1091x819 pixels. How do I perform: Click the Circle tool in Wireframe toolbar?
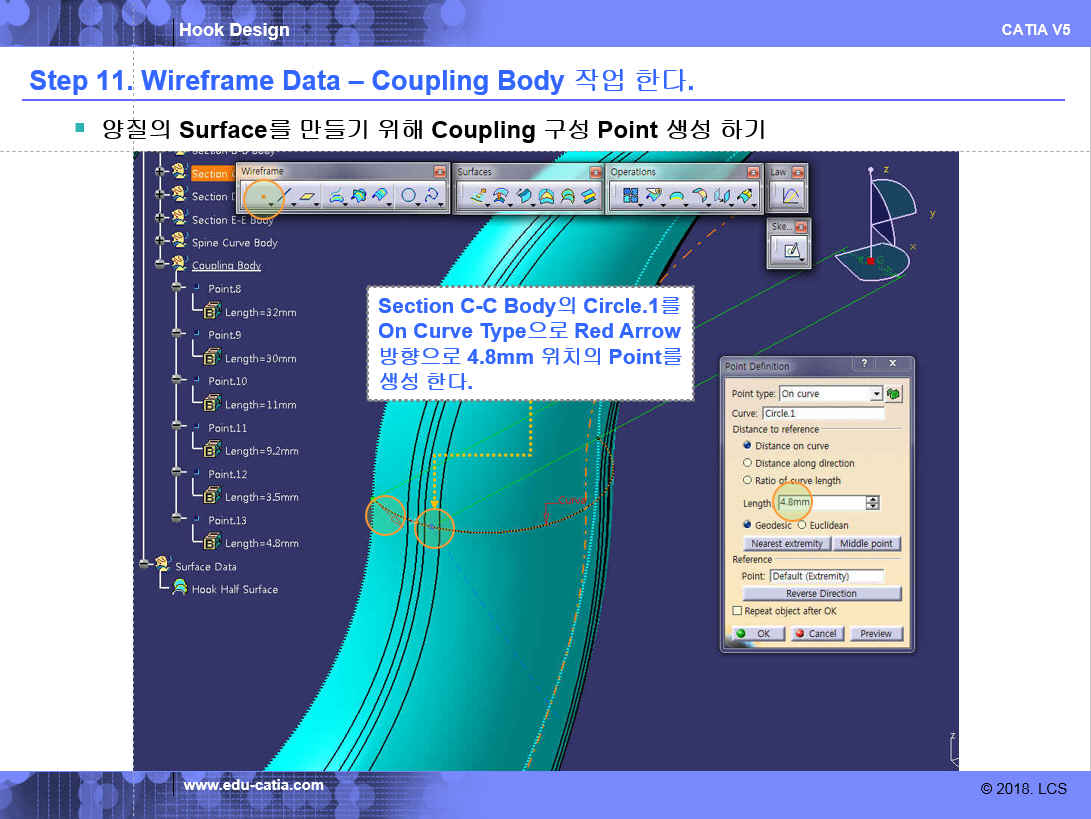tap(409, 197)
